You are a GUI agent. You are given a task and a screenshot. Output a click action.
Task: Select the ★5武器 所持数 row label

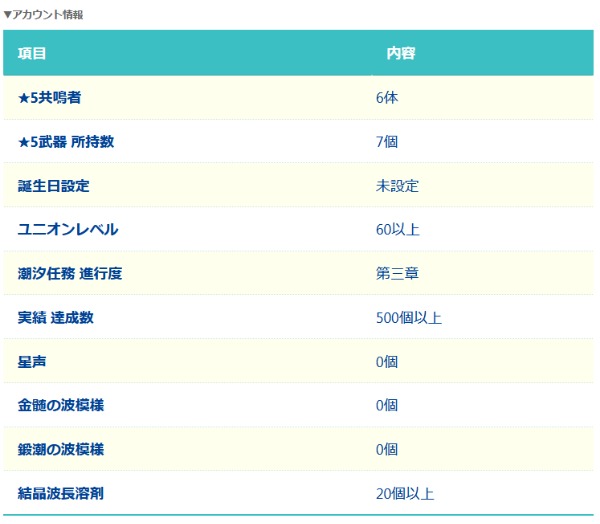click(66, 142)
